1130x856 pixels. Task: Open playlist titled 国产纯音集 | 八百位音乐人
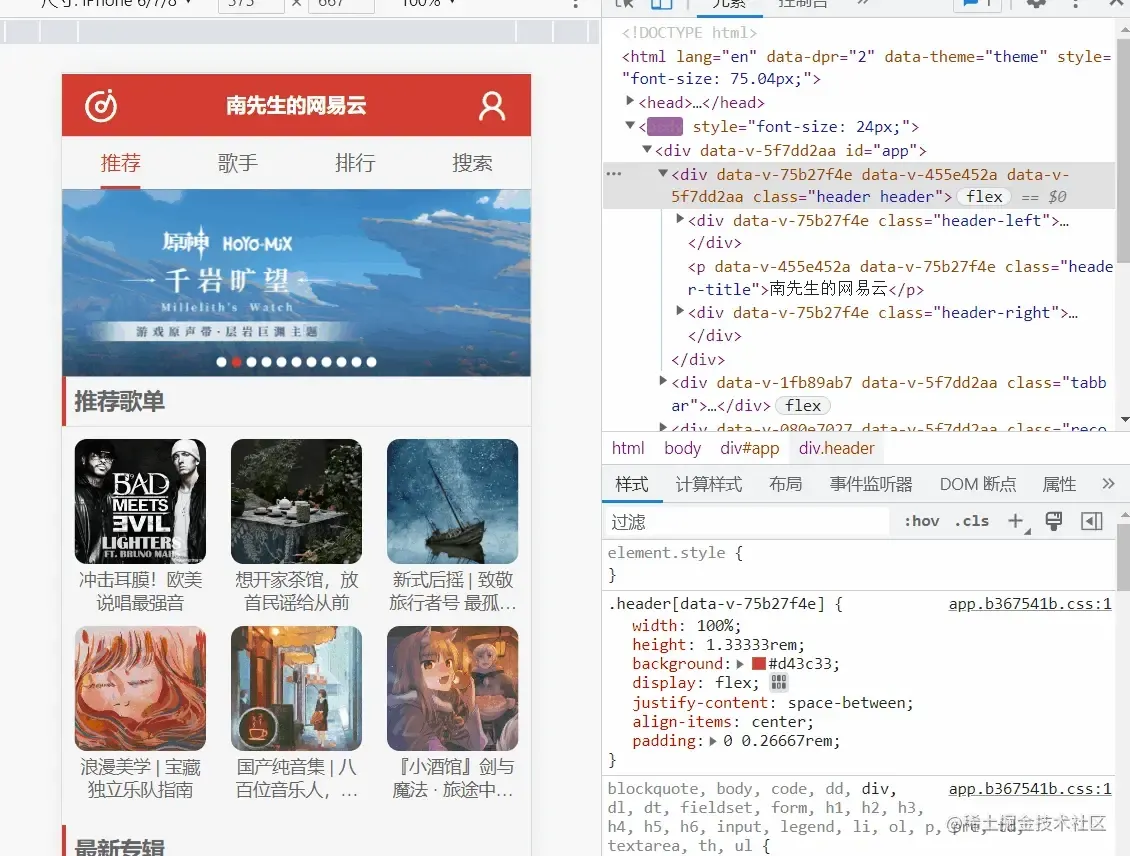coord(296,778)
